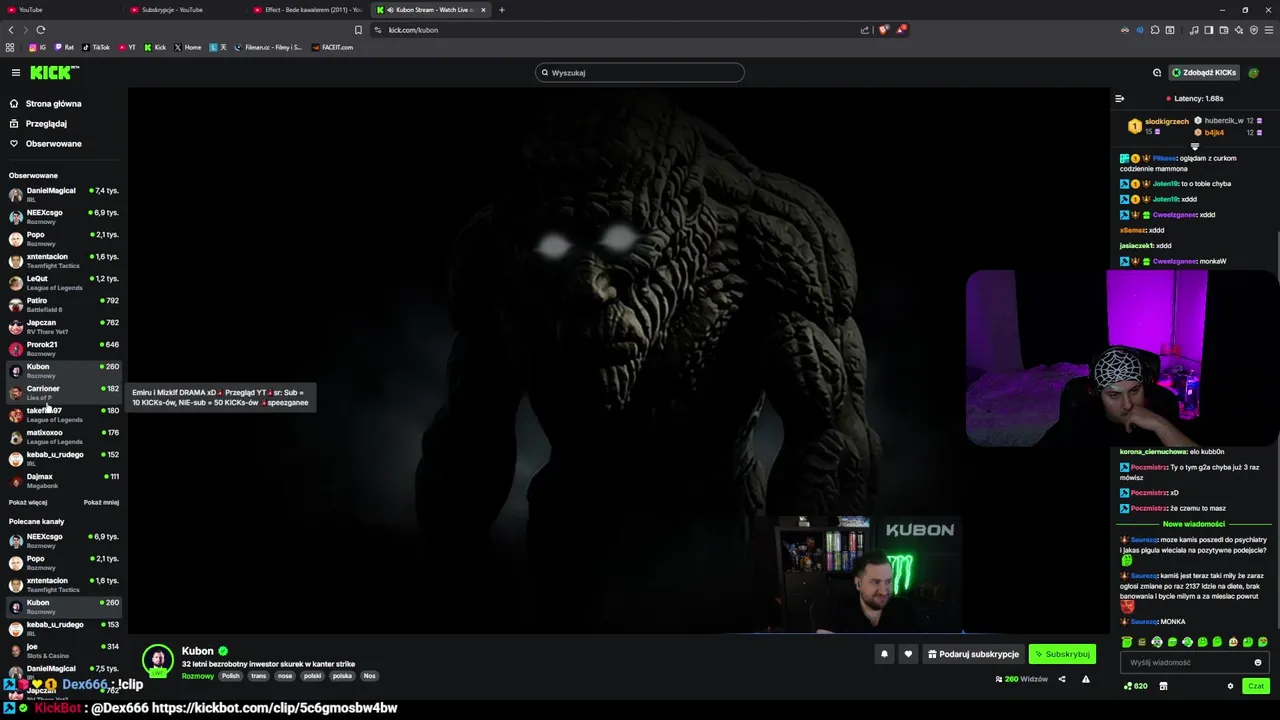The width and height of the screenshot is (1280, 720).
Task: Click the heart follow icon
Action: click(908, 654)
